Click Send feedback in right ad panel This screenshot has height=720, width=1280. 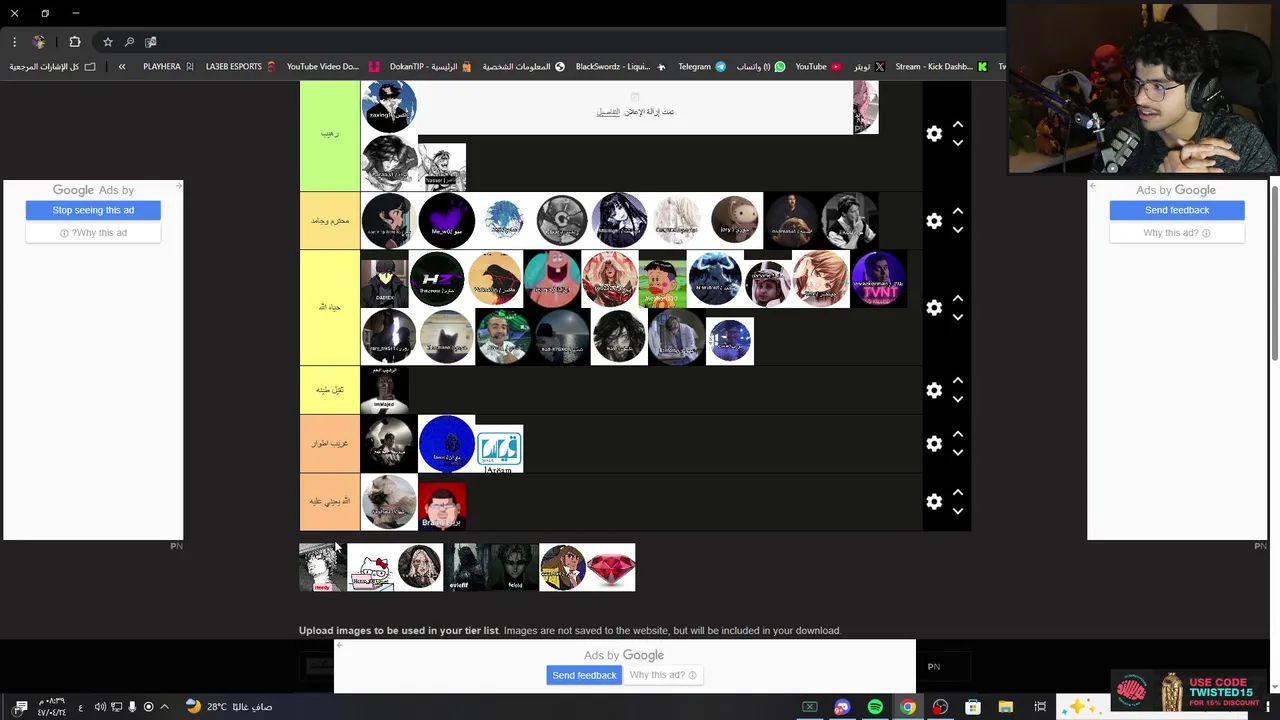[1177, 210]
